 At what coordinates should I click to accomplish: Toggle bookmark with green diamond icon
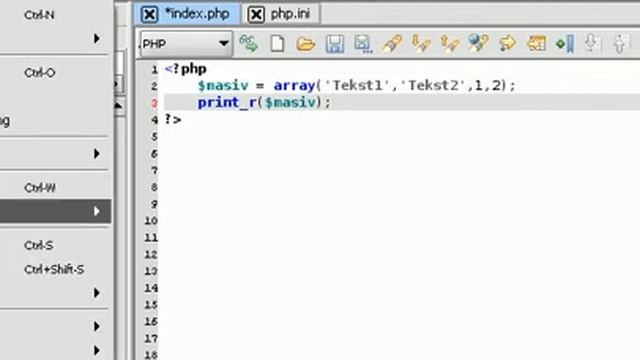pyautogui.click(x=565, y=43)
